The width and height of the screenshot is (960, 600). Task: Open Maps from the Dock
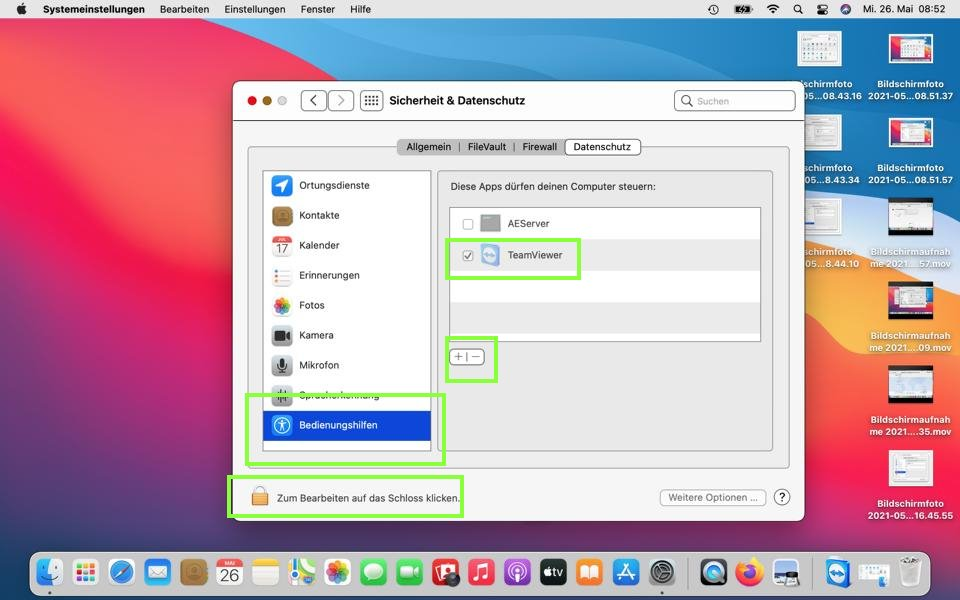[302, 573]
